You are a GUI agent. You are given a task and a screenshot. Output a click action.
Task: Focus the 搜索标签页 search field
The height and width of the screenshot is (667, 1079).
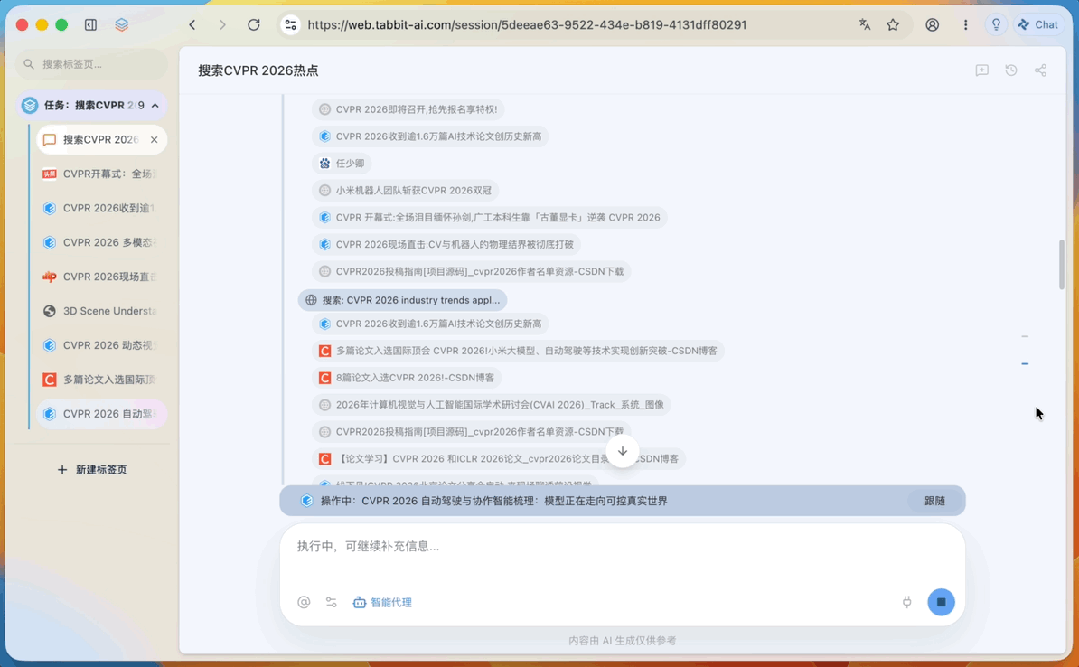(x=92, y=64)
